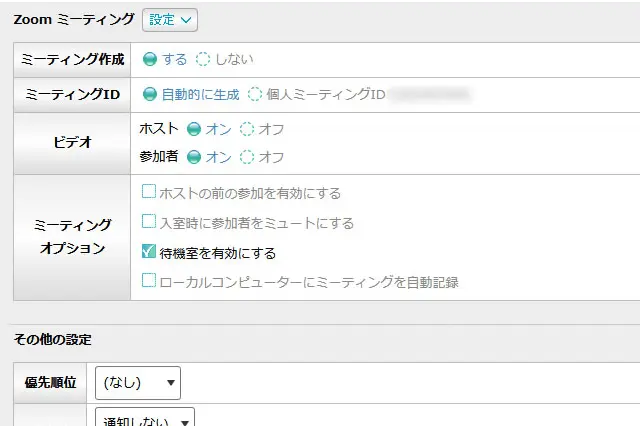Viewport: 640px width, 426px height.
Task: Choose 個人ミーティングID option
Action: (255, 95)
